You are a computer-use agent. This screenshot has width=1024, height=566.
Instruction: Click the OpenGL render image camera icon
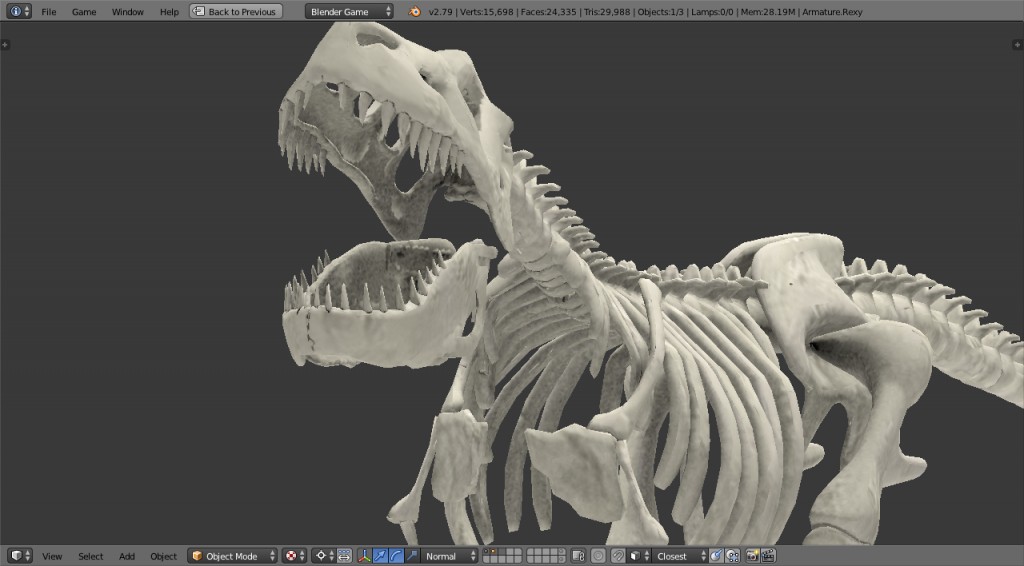point(753,556)
